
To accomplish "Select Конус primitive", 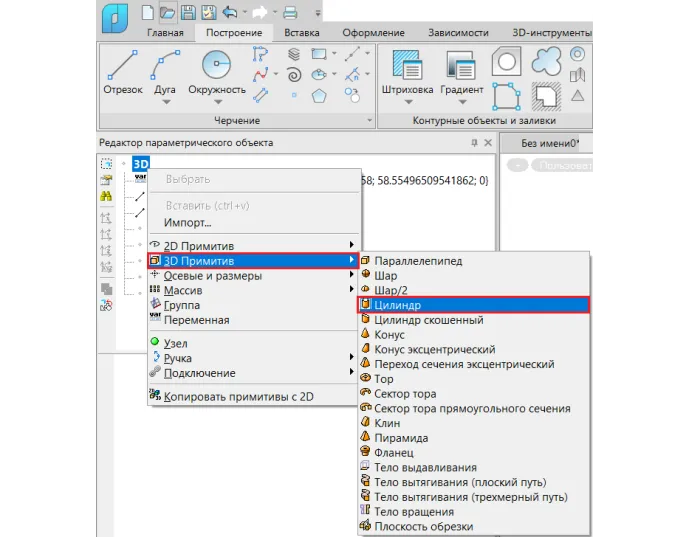I will [x=474, y=335].
